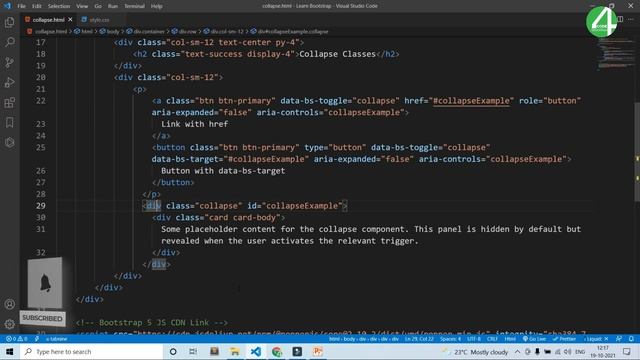The image size is (640, 360).
Task: Click the lightning icon in status bar
Action: pyautogui.click(x=37, y=339)
